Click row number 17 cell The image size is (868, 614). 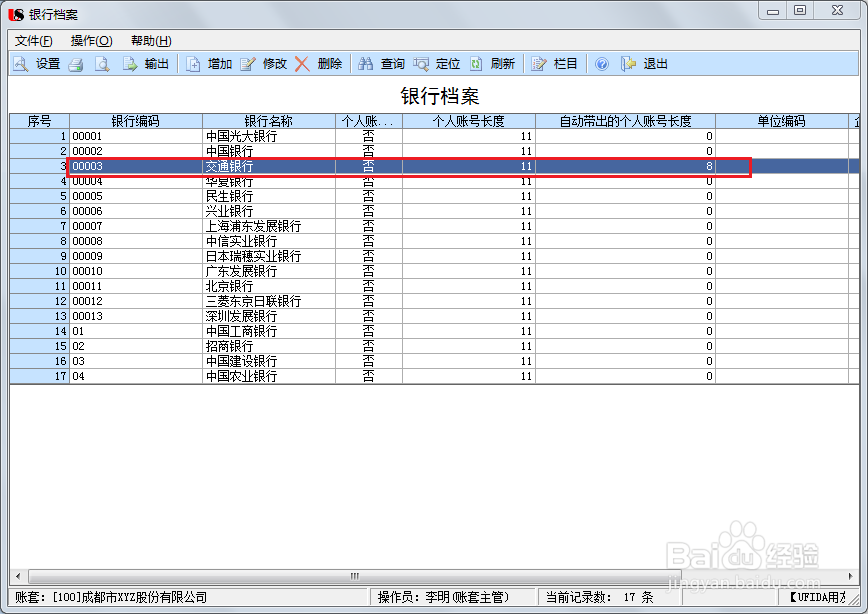[39, 375]
